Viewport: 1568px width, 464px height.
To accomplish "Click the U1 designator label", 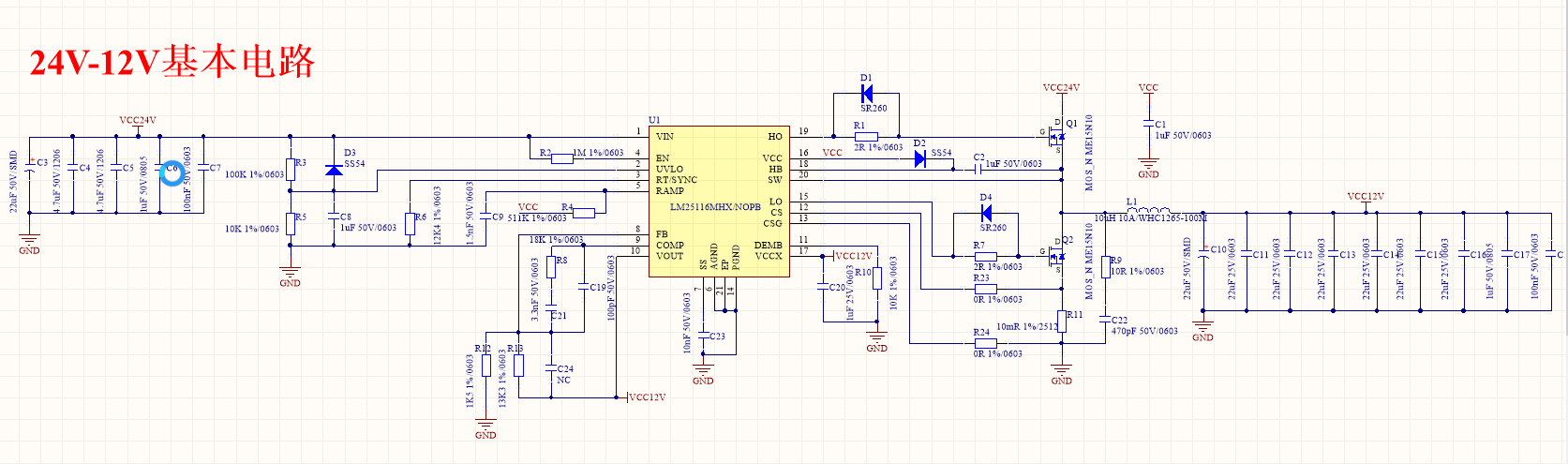I will pyautogui.click(x=654, y=120).
